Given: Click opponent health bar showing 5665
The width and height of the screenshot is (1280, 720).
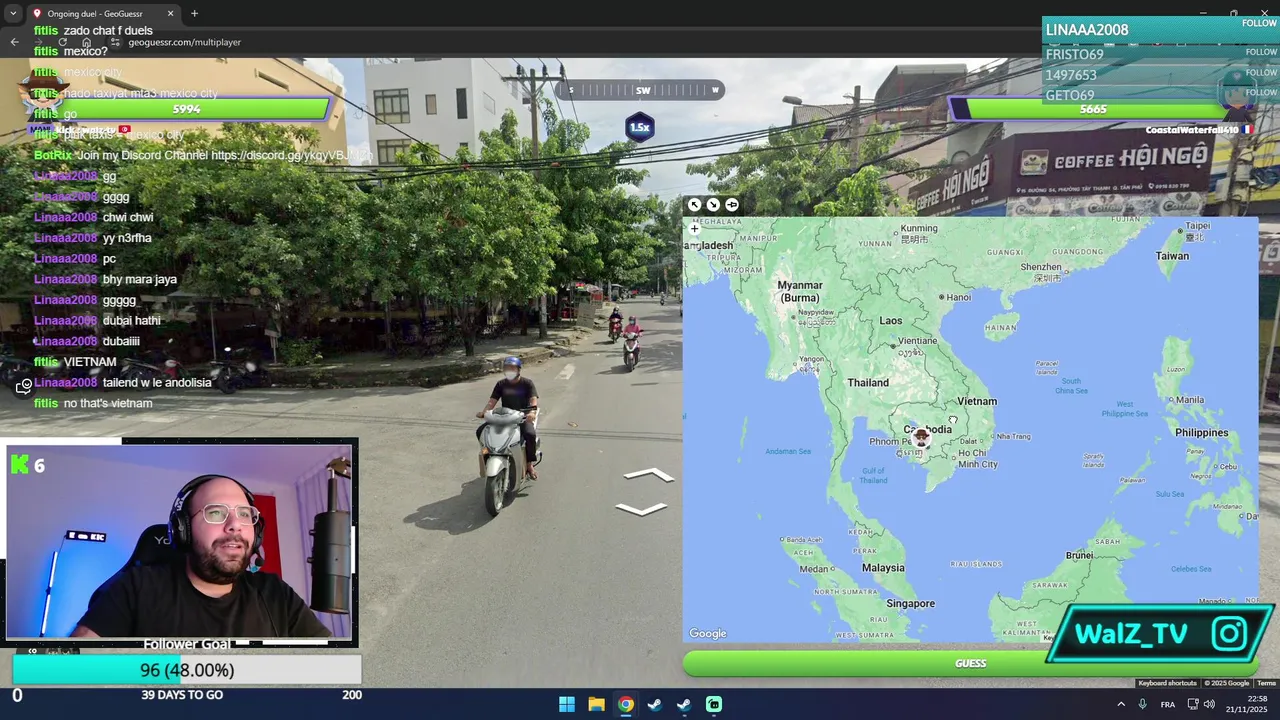Looking at the screenshot, I should [x=1092, y=109].
